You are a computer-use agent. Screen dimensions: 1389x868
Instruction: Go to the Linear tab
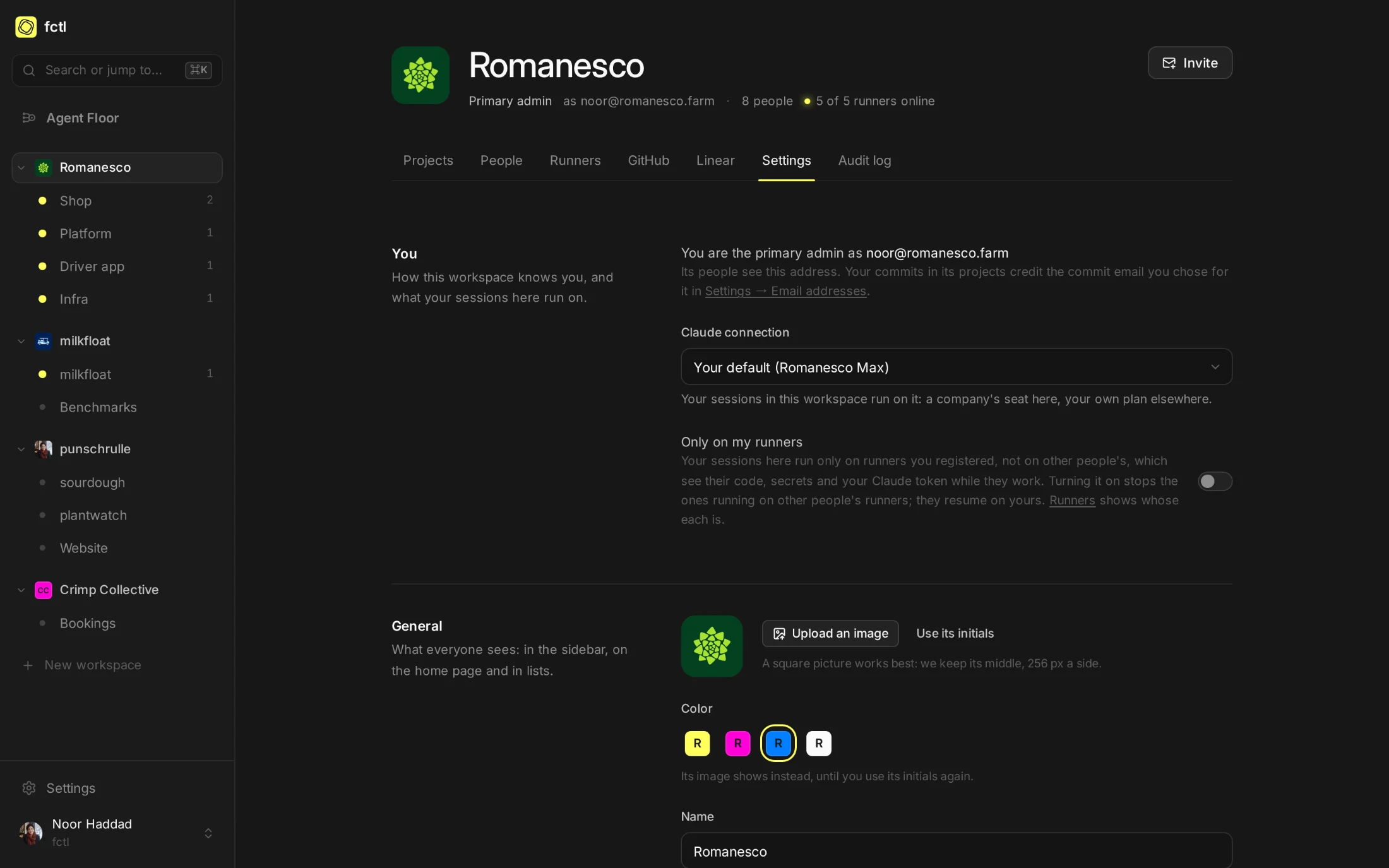pos(715,160)
